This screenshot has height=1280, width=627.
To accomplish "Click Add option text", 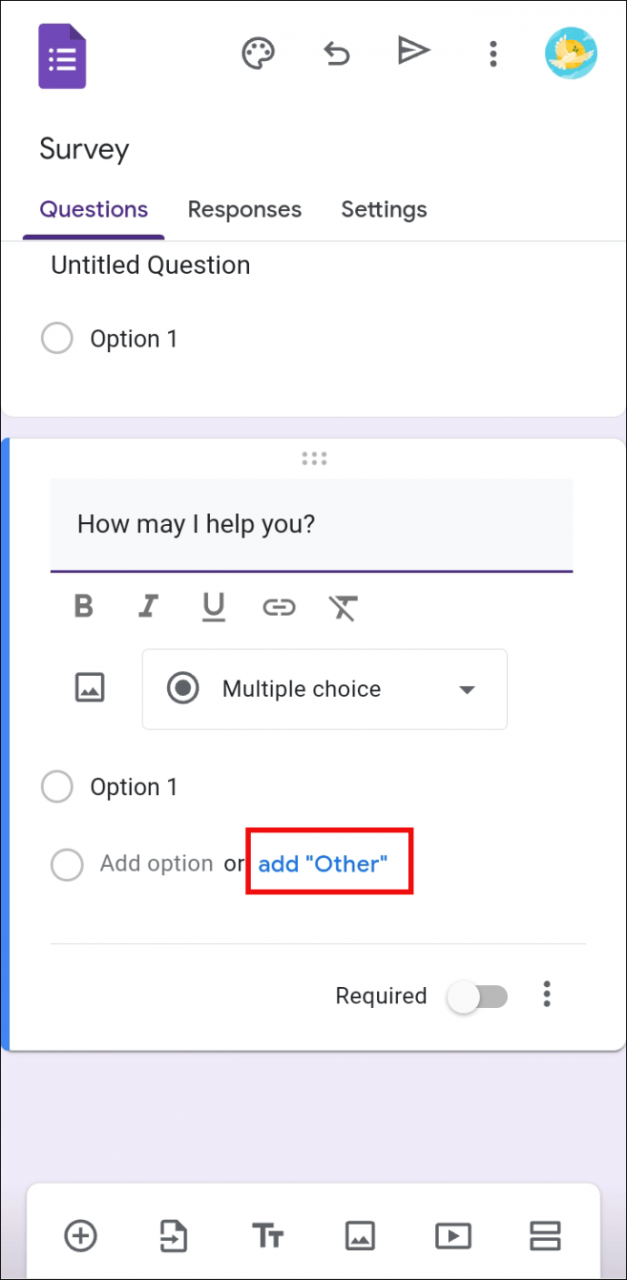I will (x=156, y=864).
